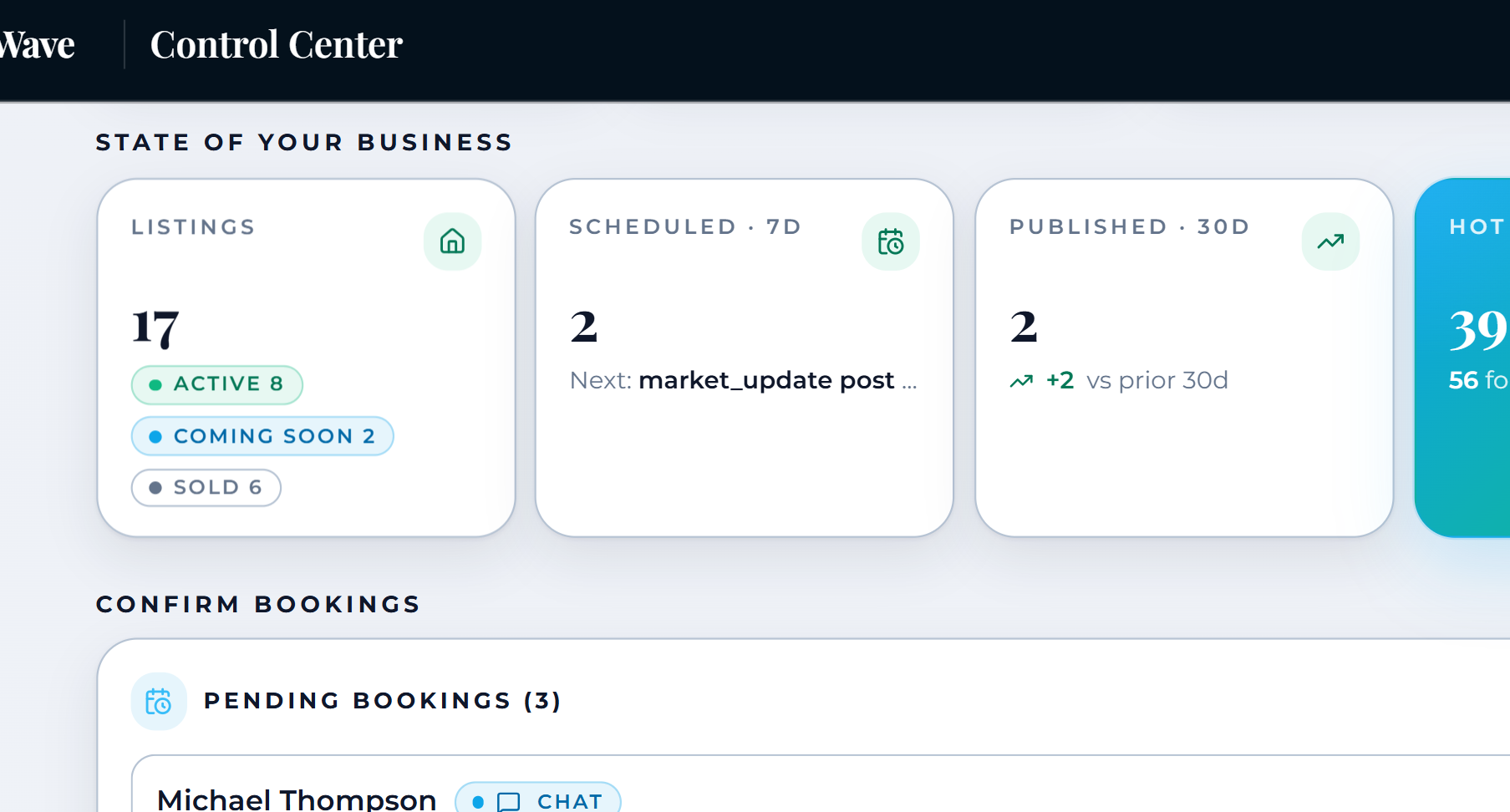
Task: Click the chat bubble icon next to Michael Thompson
Action: pos(508,802)
